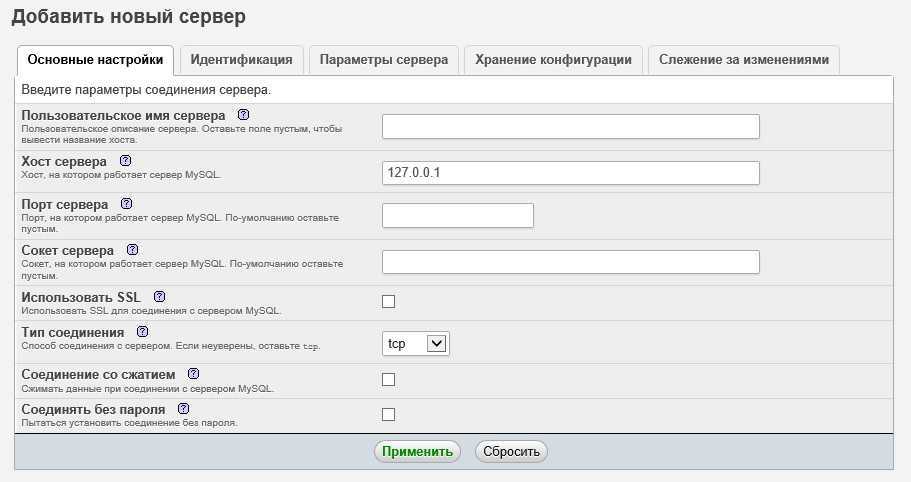Open the Параметры сервера tab
Screen dimensions: 911x482
point(384,59)
